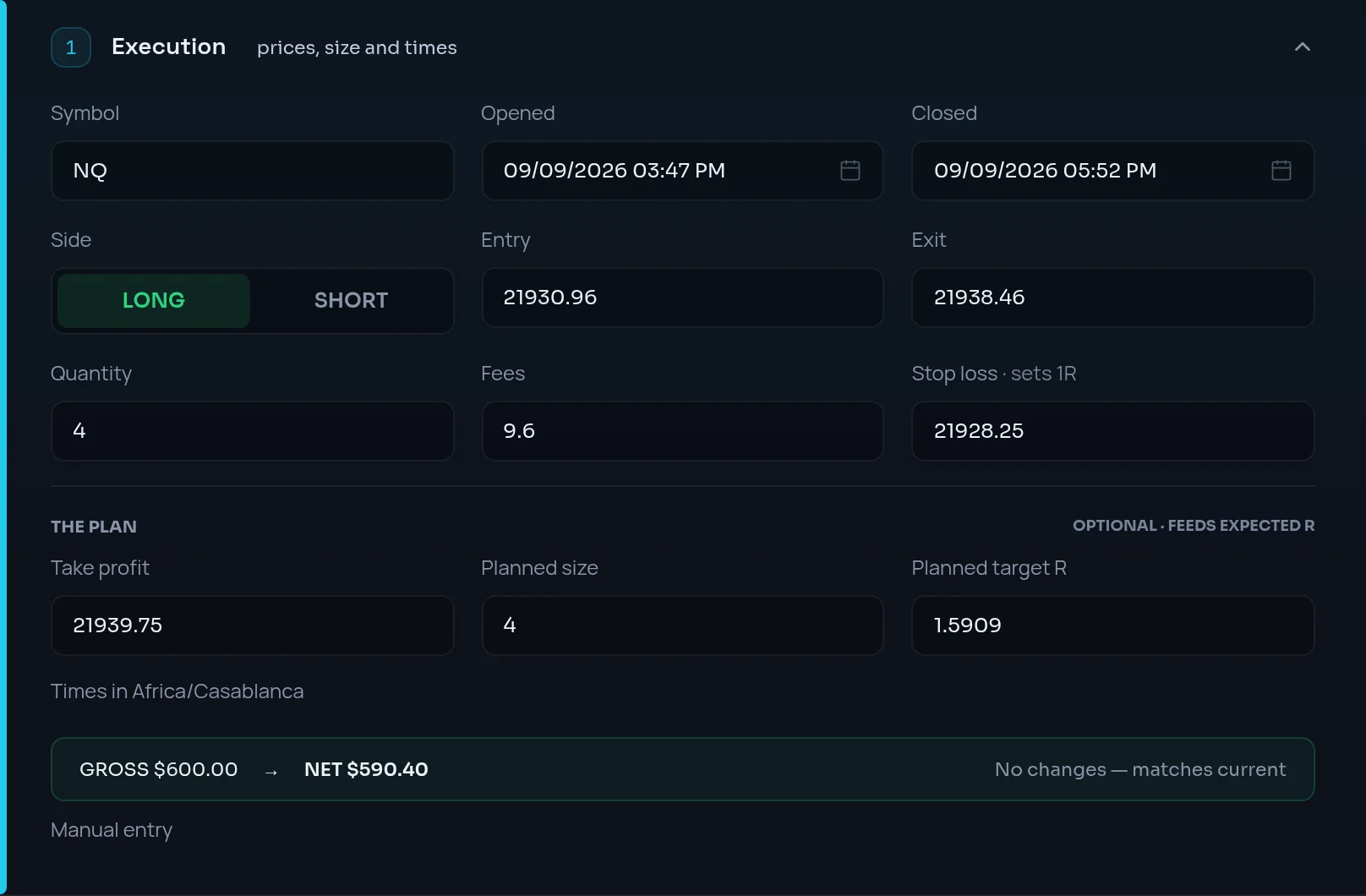Select the SHORT side option
Image resolution: width=1366 pixels, height=896 pixels.
[351, 300]
